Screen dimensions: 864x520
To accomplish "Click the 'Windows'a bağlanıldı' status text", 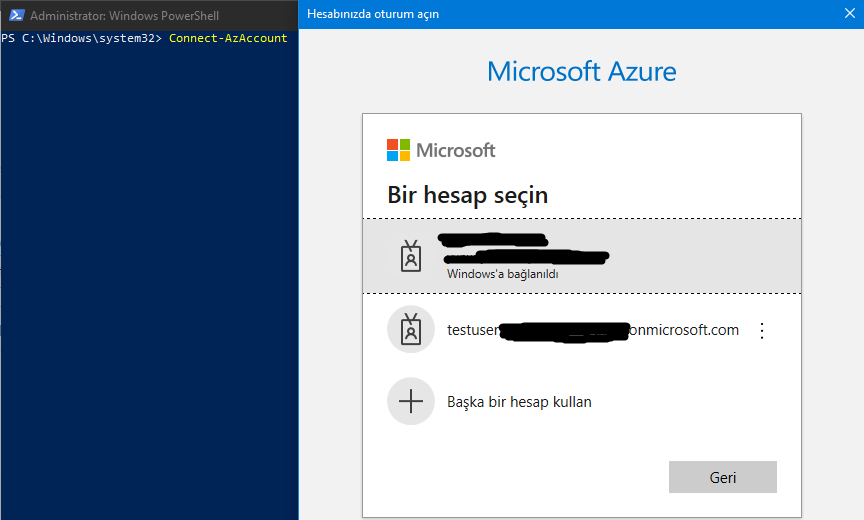I will 503,274.
